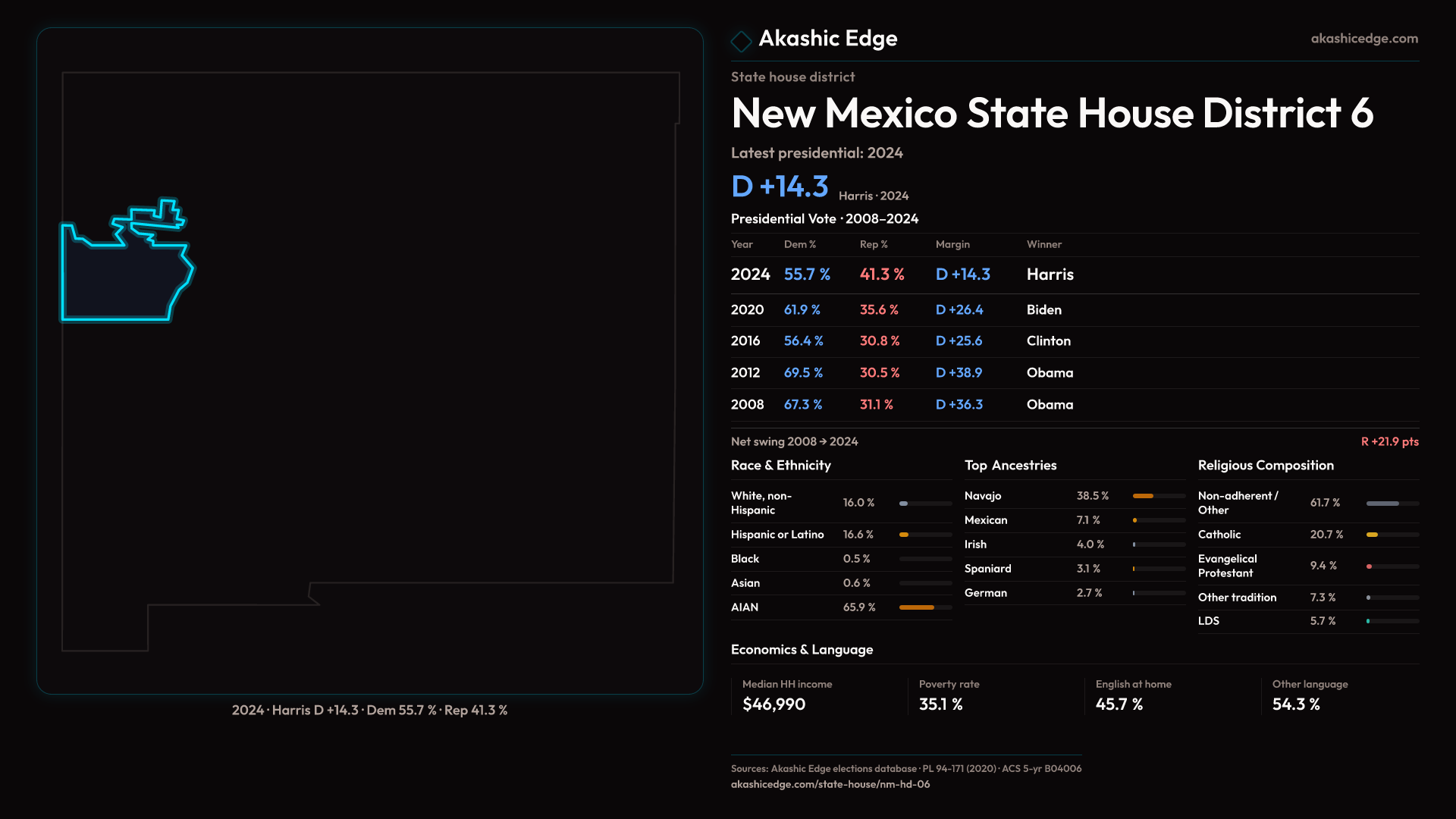Screen dimensions: 1456x819
Task: Open the akashicedge.com link at top right
Action: [1363, 39]
